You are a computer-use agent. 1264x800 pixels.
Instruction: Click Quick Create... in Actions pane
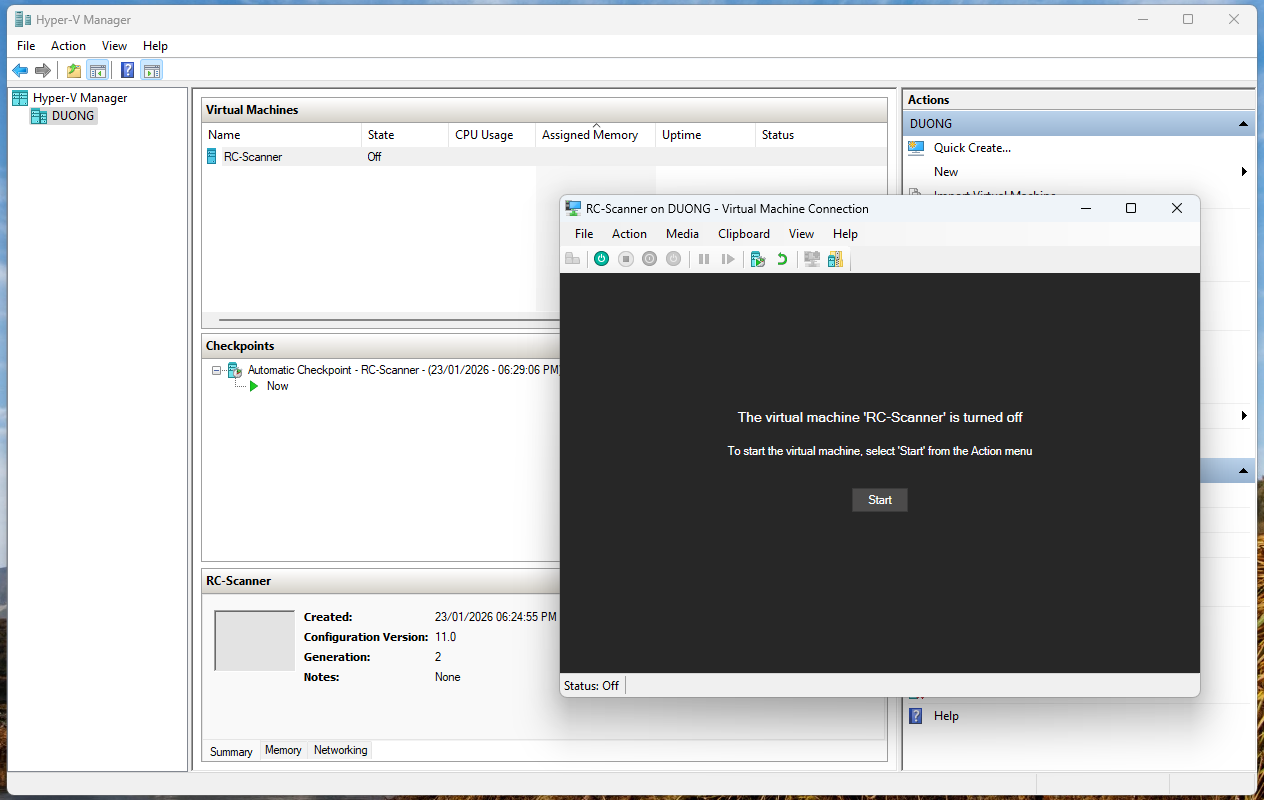(972, 148)
